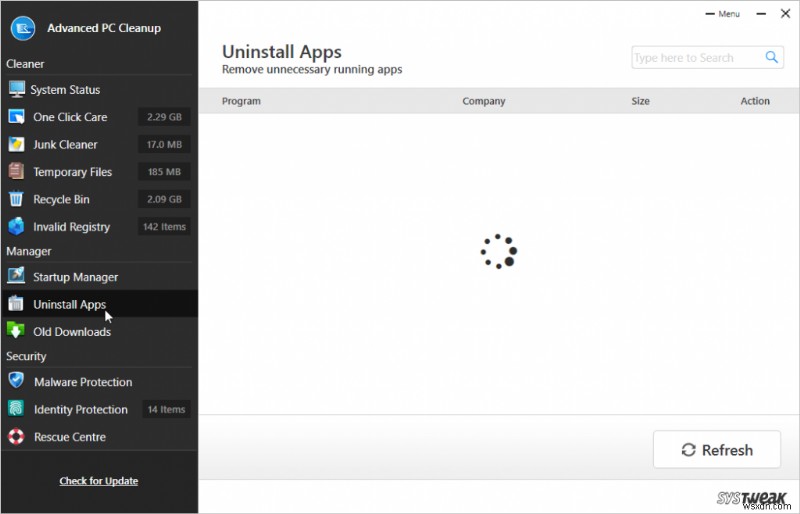
Task: Open Invalid Registry section
Action: pyautogui.click(x=99, y=227)
